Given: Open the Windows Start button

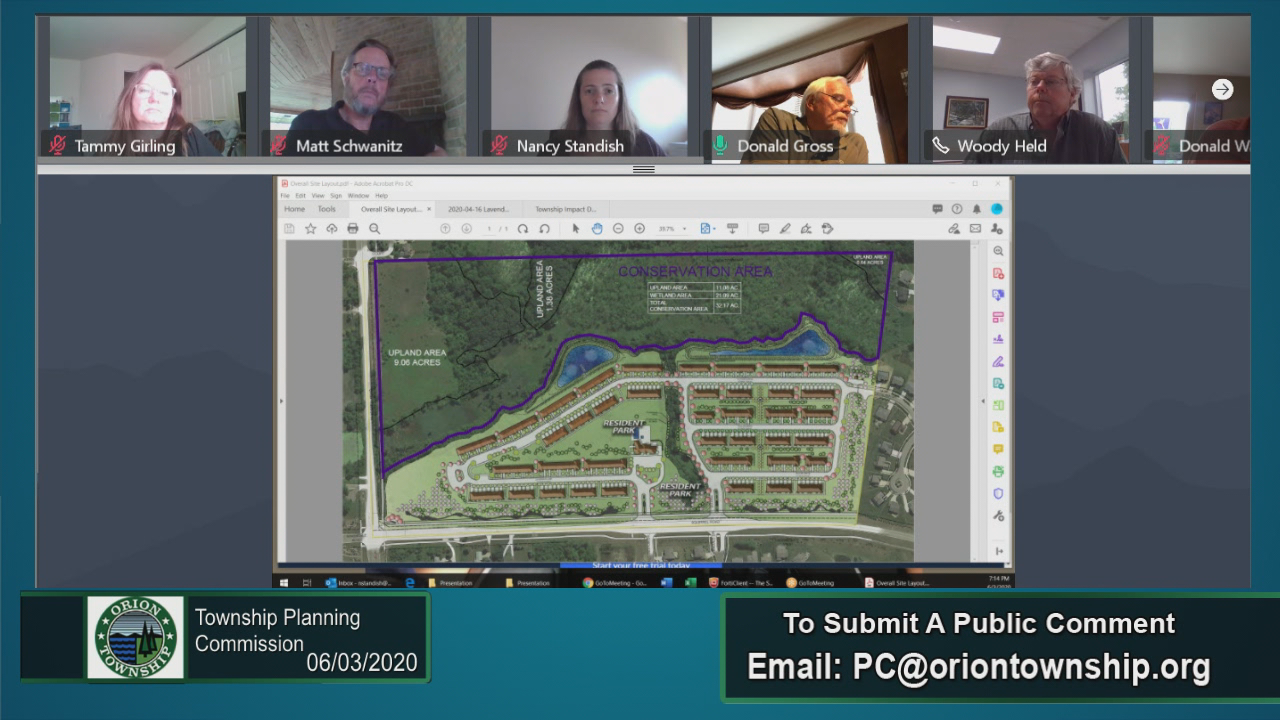Looking at the screenshot, I should pyautogui.click(x=284, y=583).
